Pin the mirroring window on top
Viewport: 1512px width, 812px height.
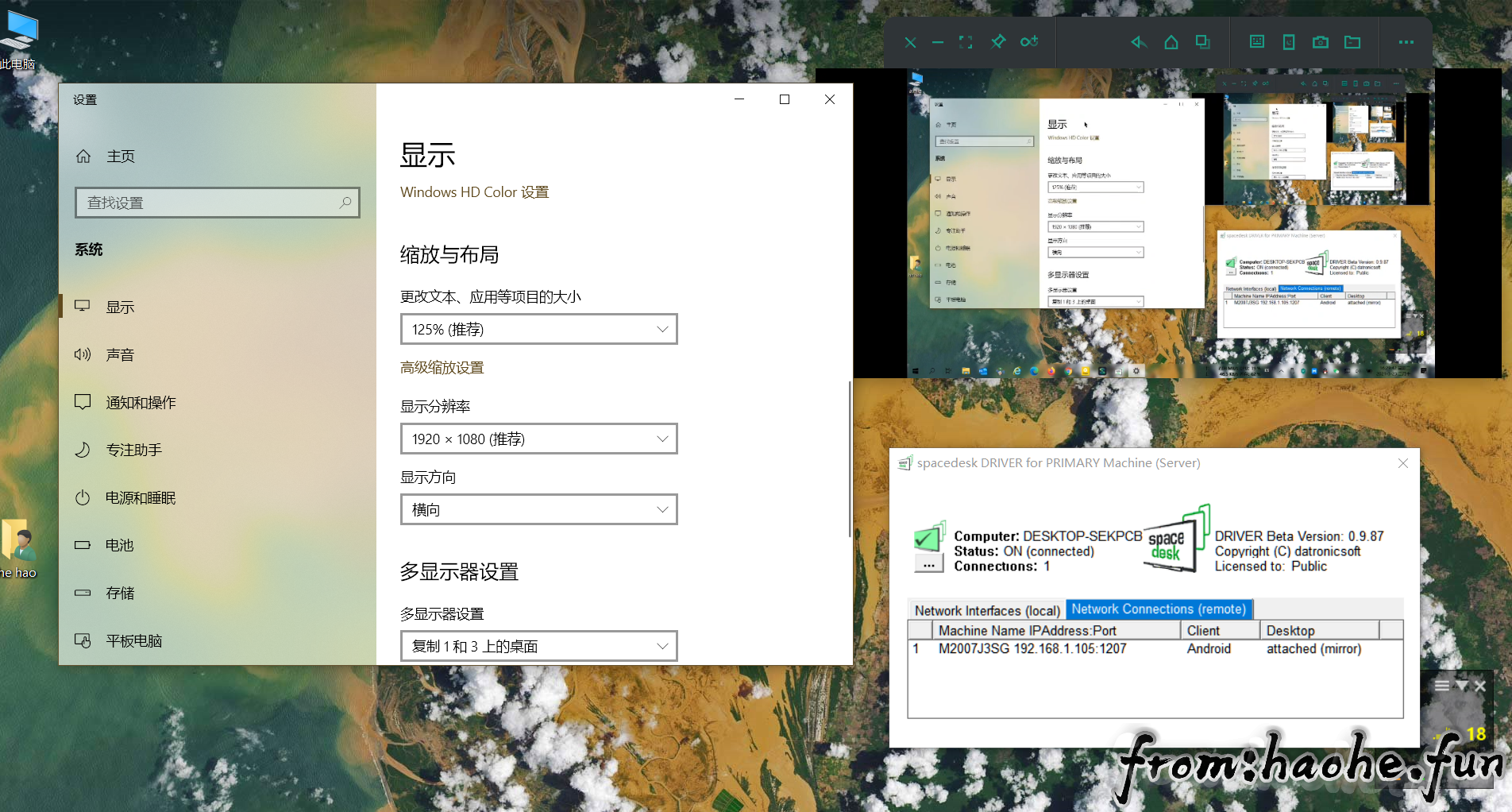tap(998, 41)
